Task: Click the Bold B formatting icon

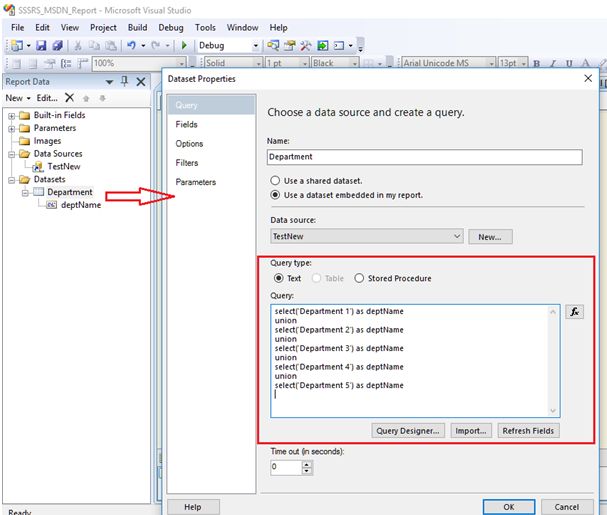Action: (x=537, y=64)
